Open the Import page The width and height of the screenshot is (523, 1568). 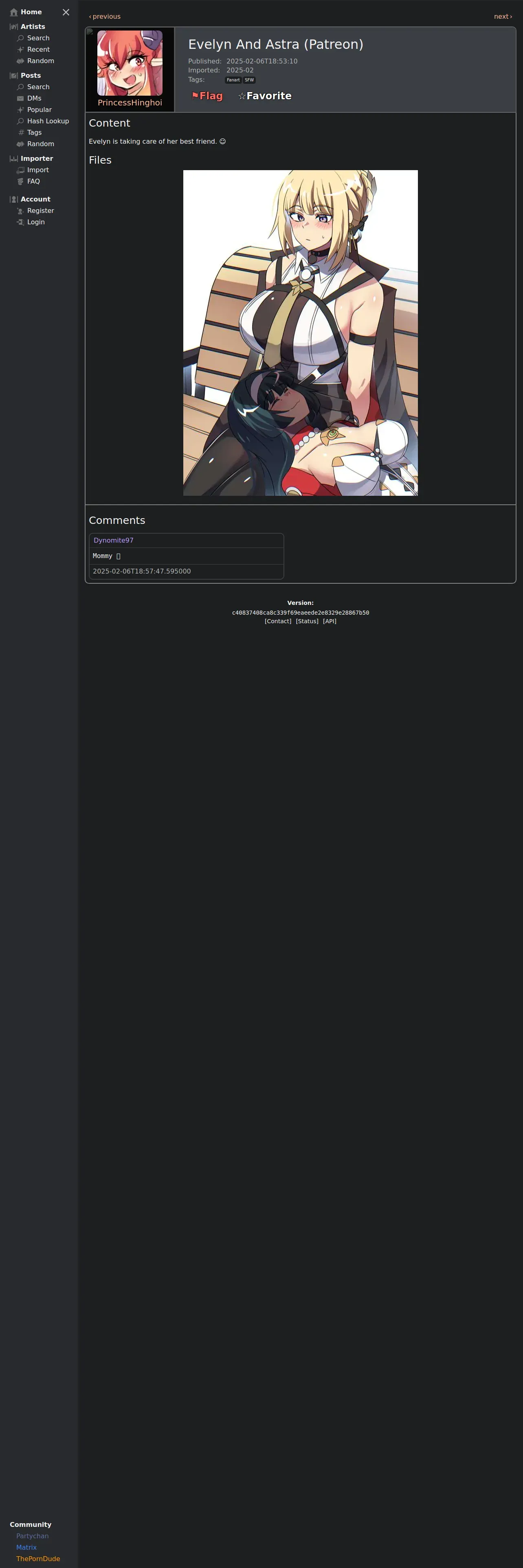38,171
